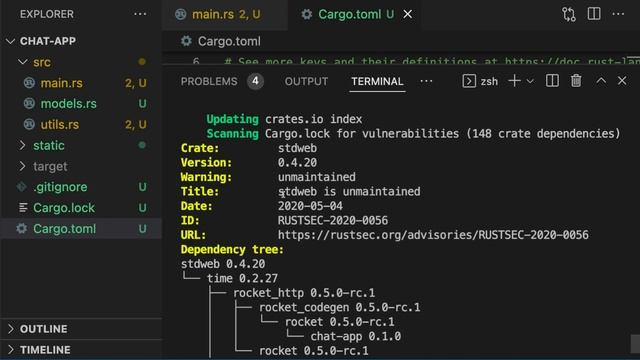Split the terminal pane
Screen dimensions: 640x360
pos(552,81)
